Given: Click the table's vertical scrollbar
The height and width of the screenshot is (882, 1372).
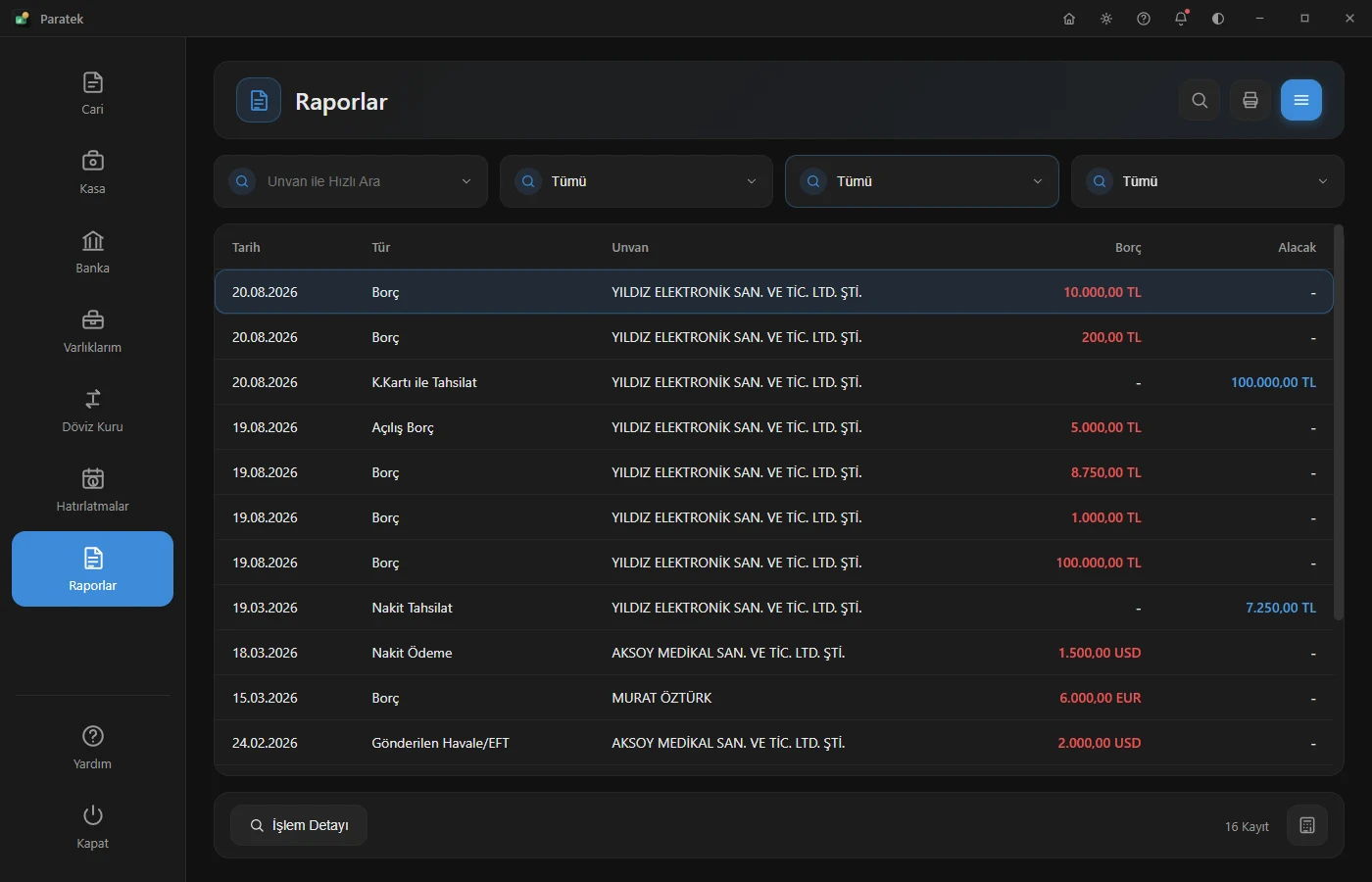Looking at the screenshot, I should click(x=1339, y=423).
